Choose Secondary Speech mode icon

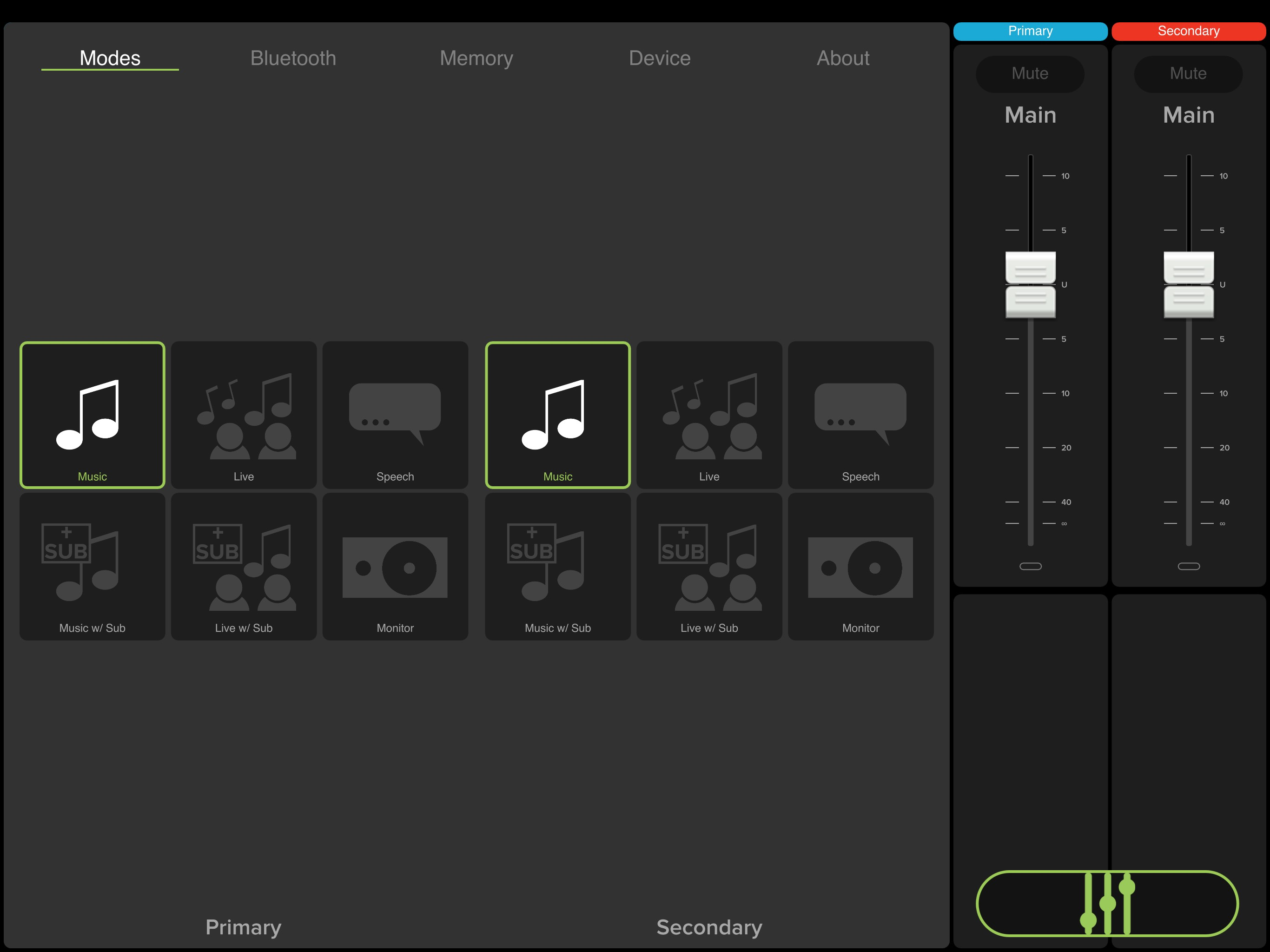860,415
